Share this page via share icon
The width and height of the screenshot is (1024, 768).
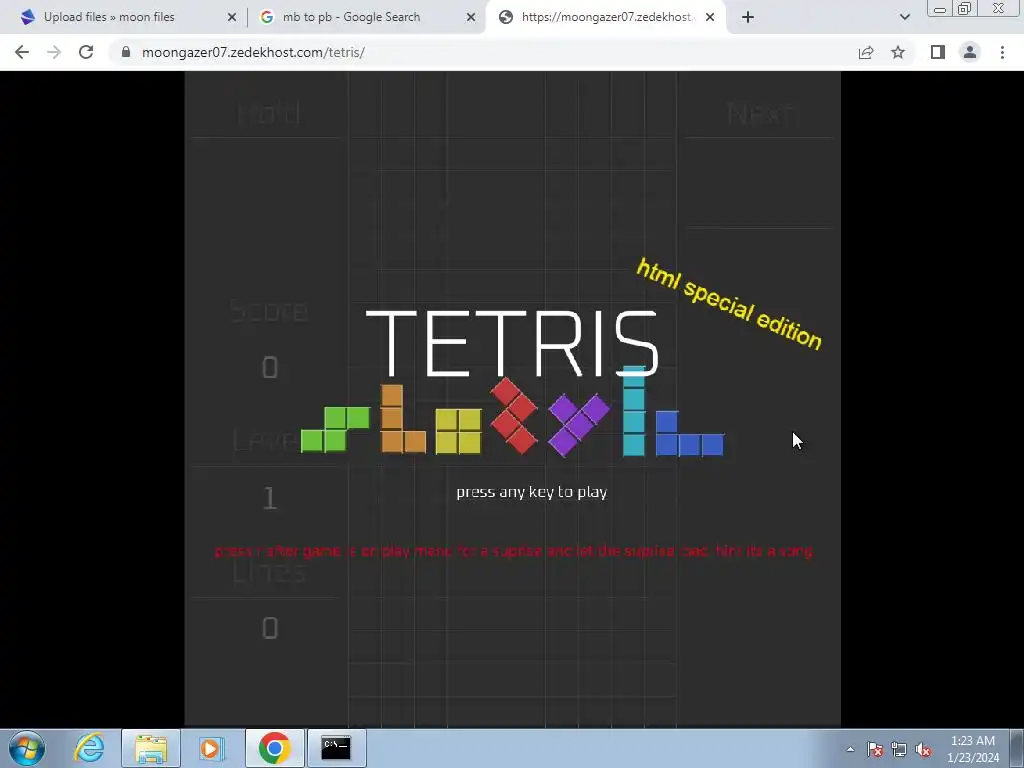pos(866,52)
